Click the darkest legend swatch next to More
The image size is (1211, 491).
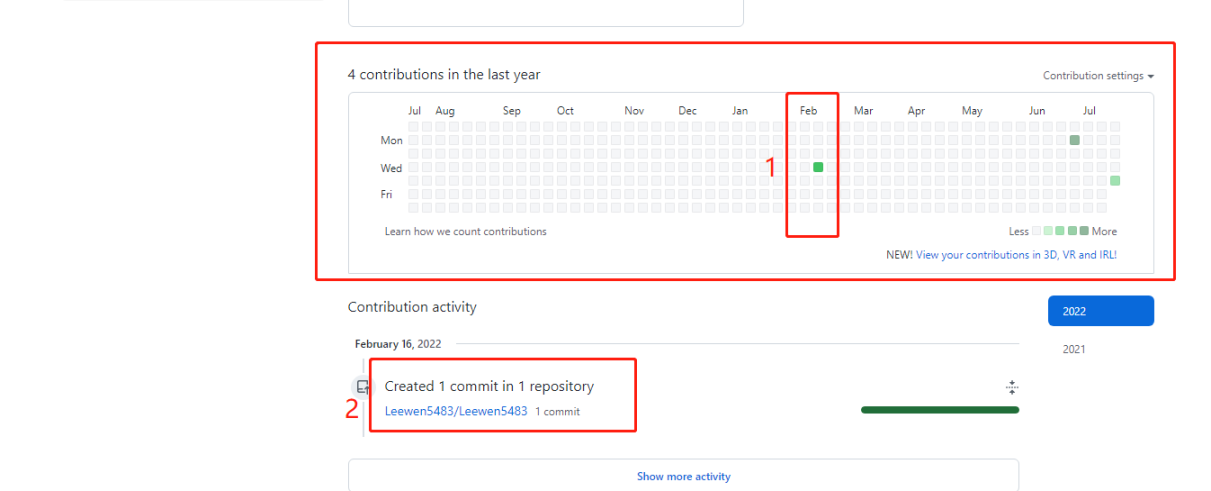click(x=1084, y=231)
